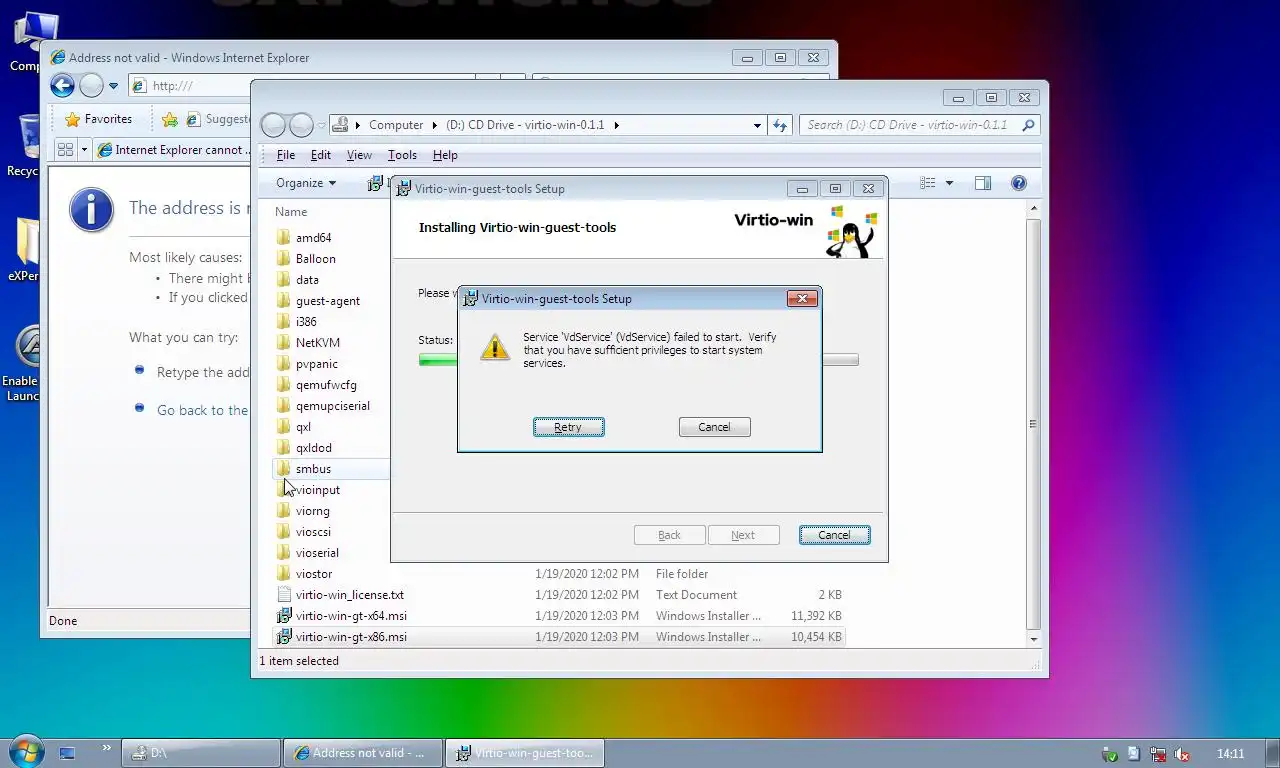The width and height of the screenshot is (1280, 768).
Task: Select the smbus folder
Action: pyautogui.click(x=313, y=469)
